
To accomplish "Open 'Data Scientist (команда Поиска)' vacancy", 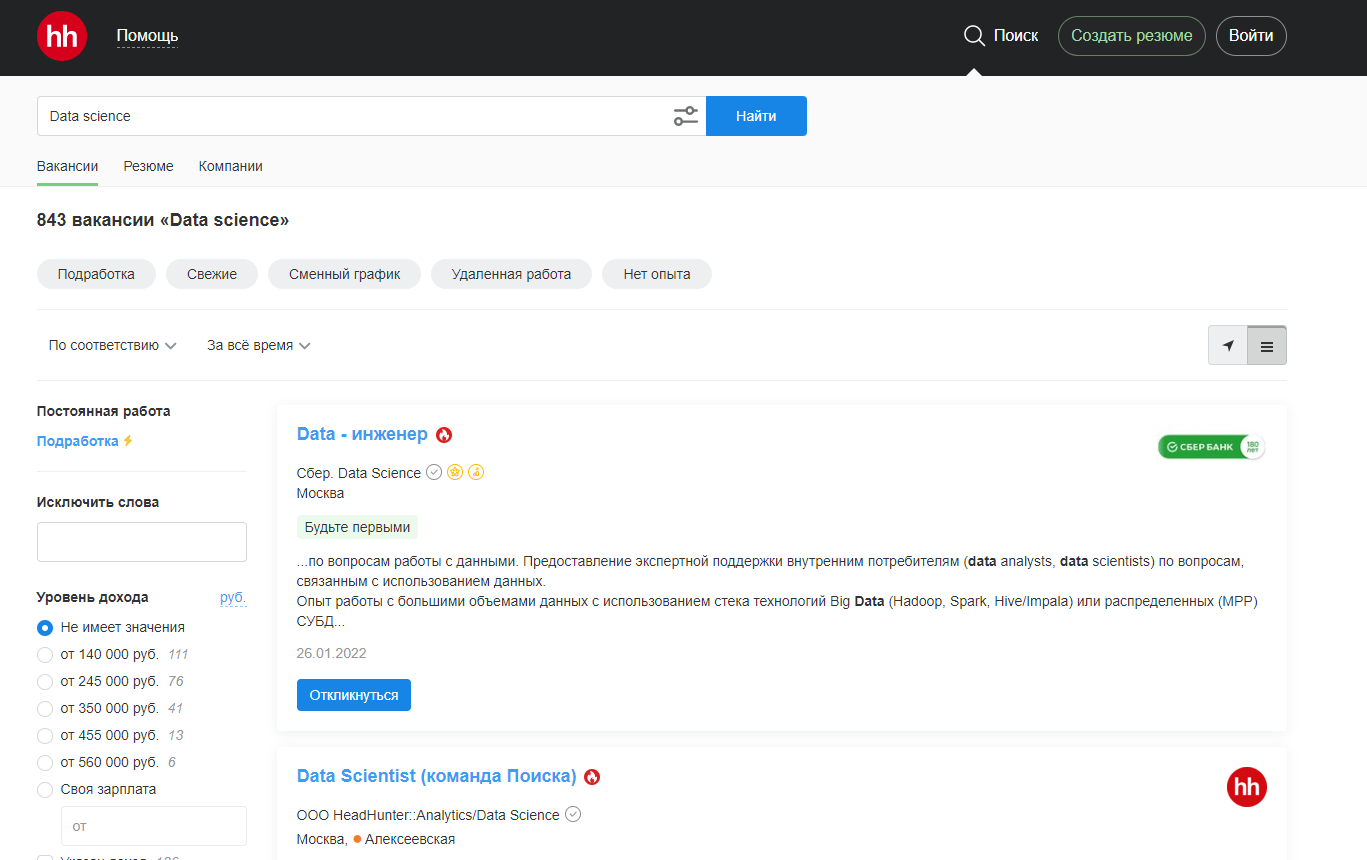I will click(437, 776).
